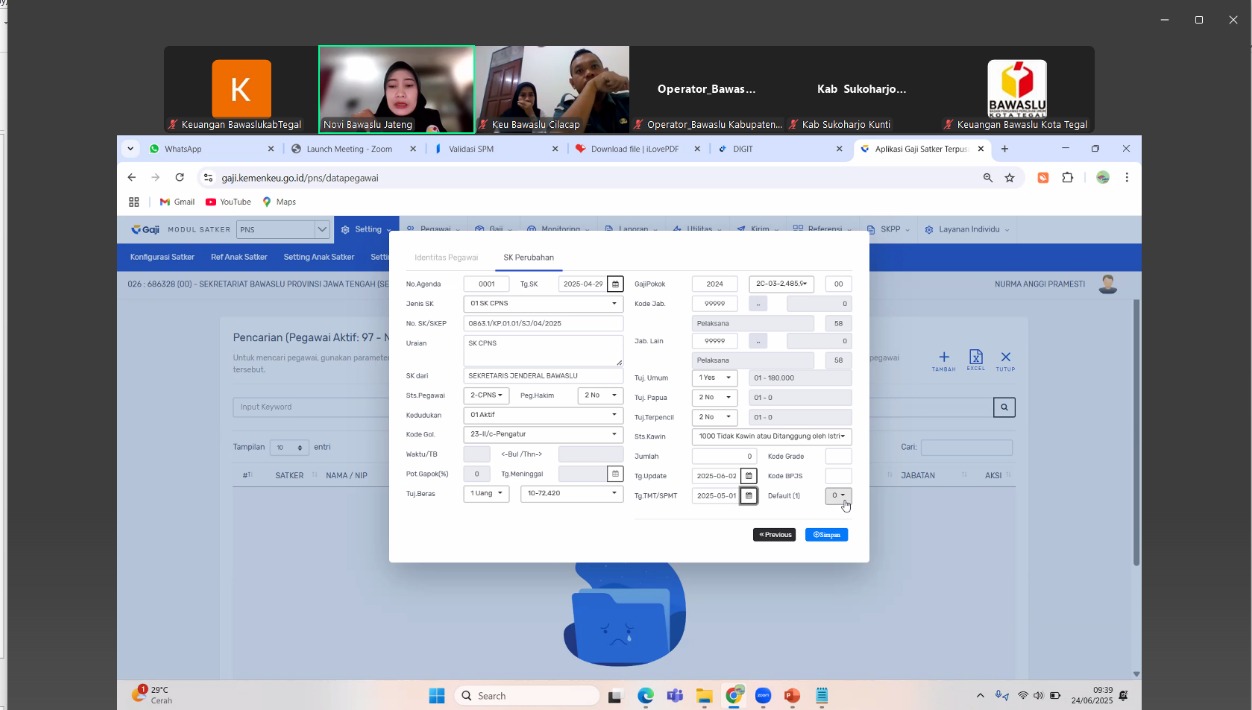1252x710 pixels.
Task: Click the Simpan button
Action: (826, 535)
